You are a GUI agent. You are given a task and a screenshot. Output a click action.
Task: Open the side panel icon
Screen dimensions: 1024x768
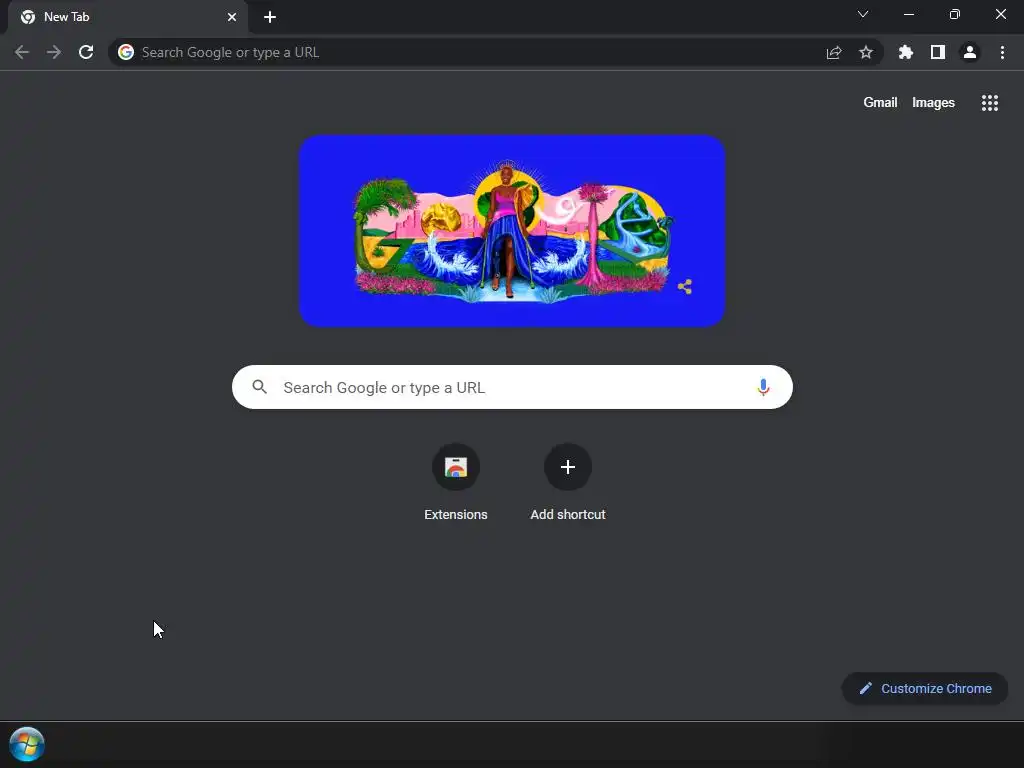point(938,52)
